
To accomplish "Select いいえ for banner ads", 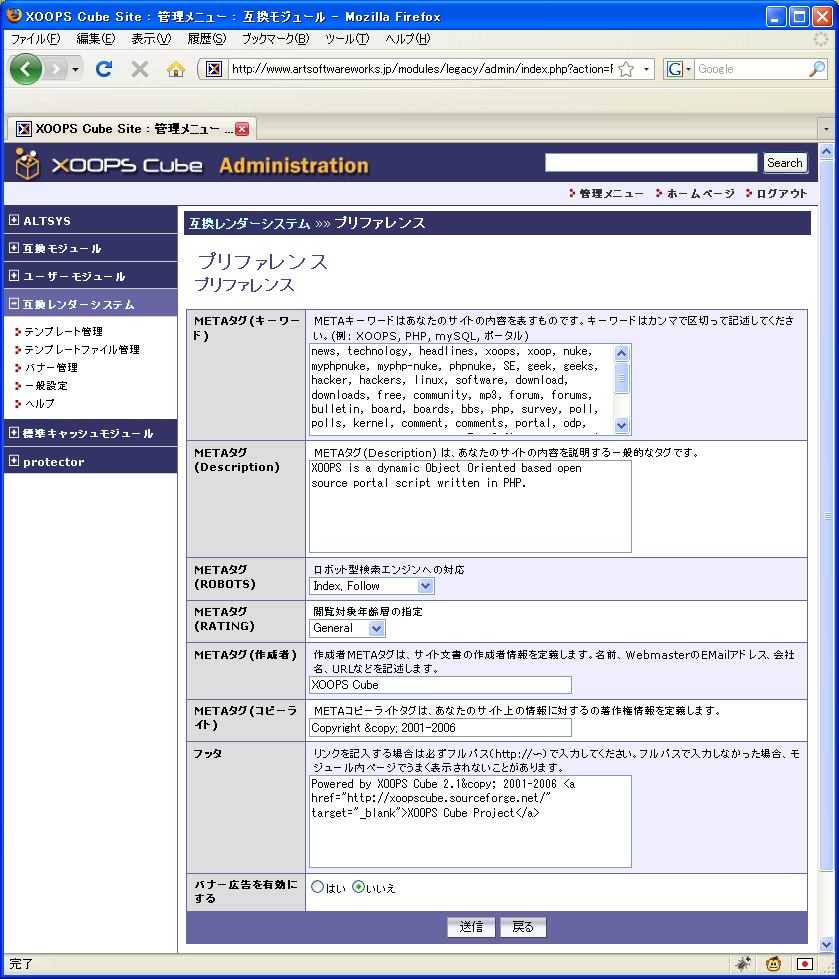I will click(x=358, y=887).
